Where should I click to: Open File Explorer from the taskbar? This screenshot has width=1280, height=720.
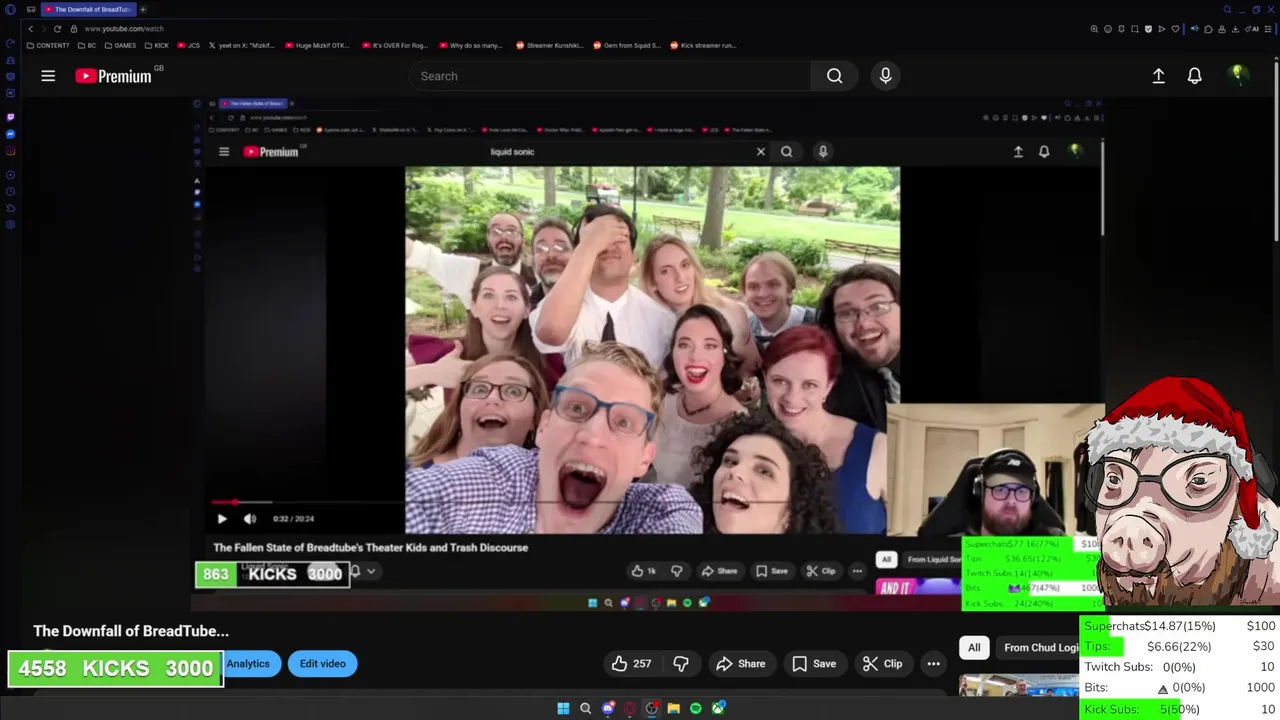click(x=674, y=708)
